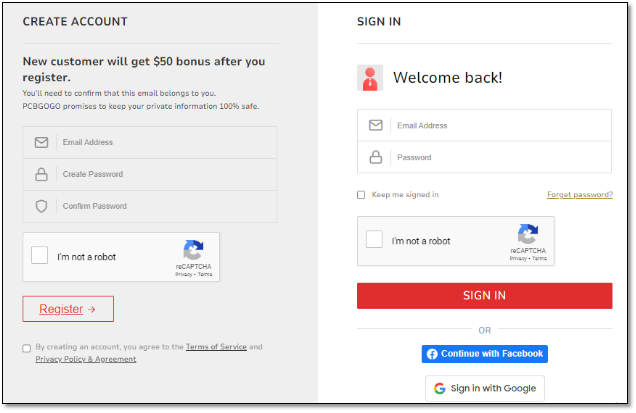Screen dimensions: 636x413
Task: Check I'm not a robot under Sign In
Action: point(374,239)
